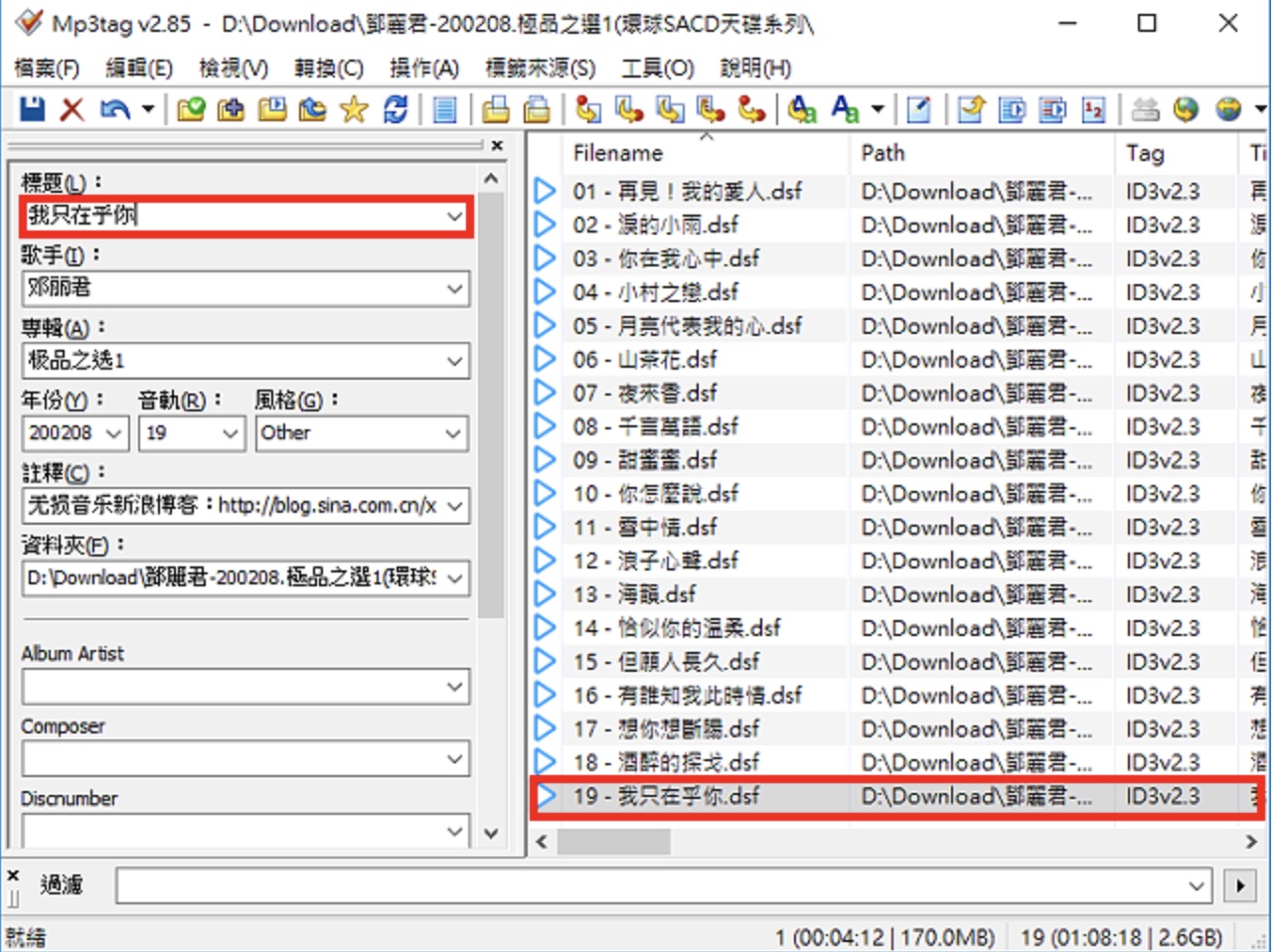Expand the 資料夾 directory dropdown

tap(454, 578)
